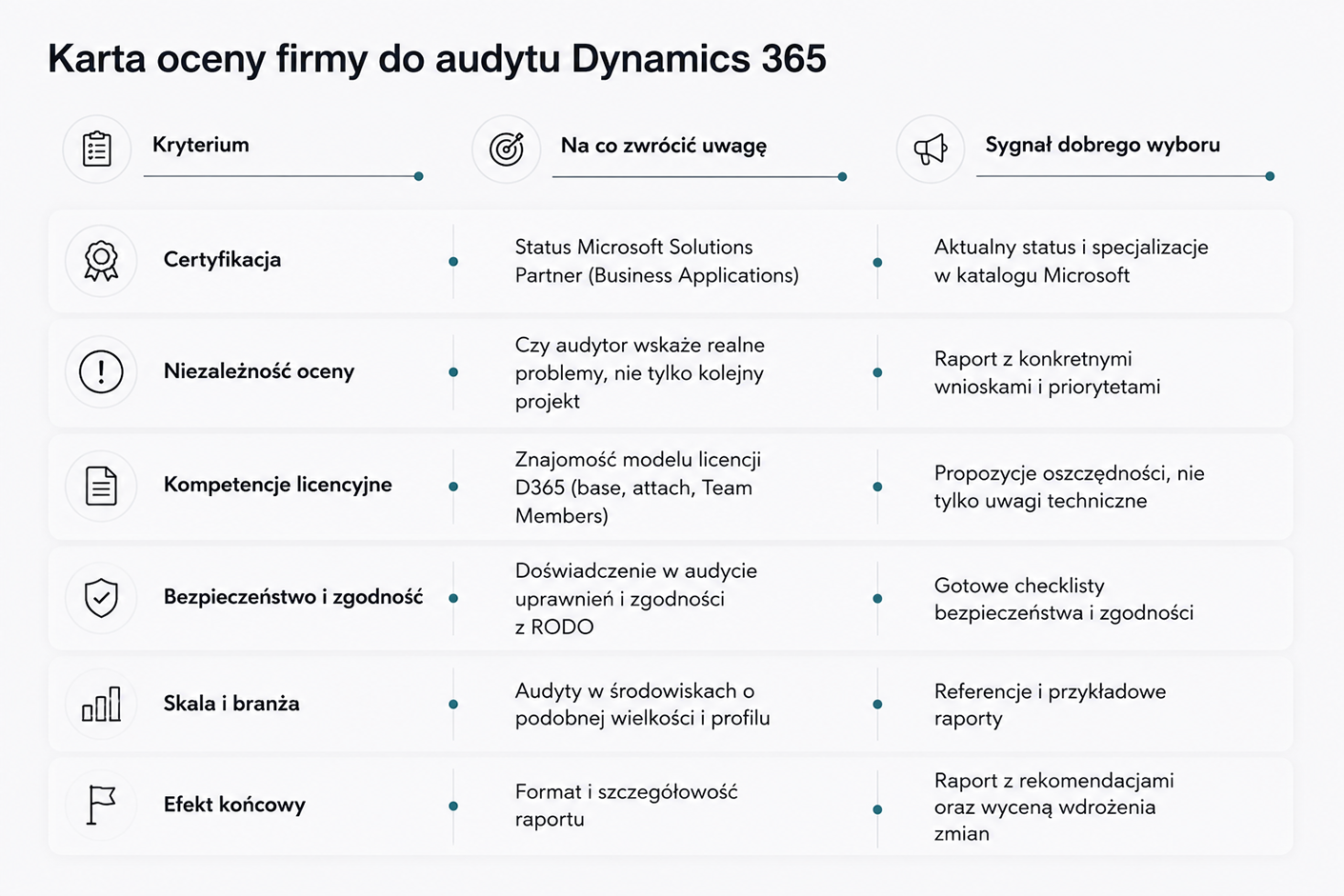Click the flag icon for Efekt końcowy

[x=101, y=805]
